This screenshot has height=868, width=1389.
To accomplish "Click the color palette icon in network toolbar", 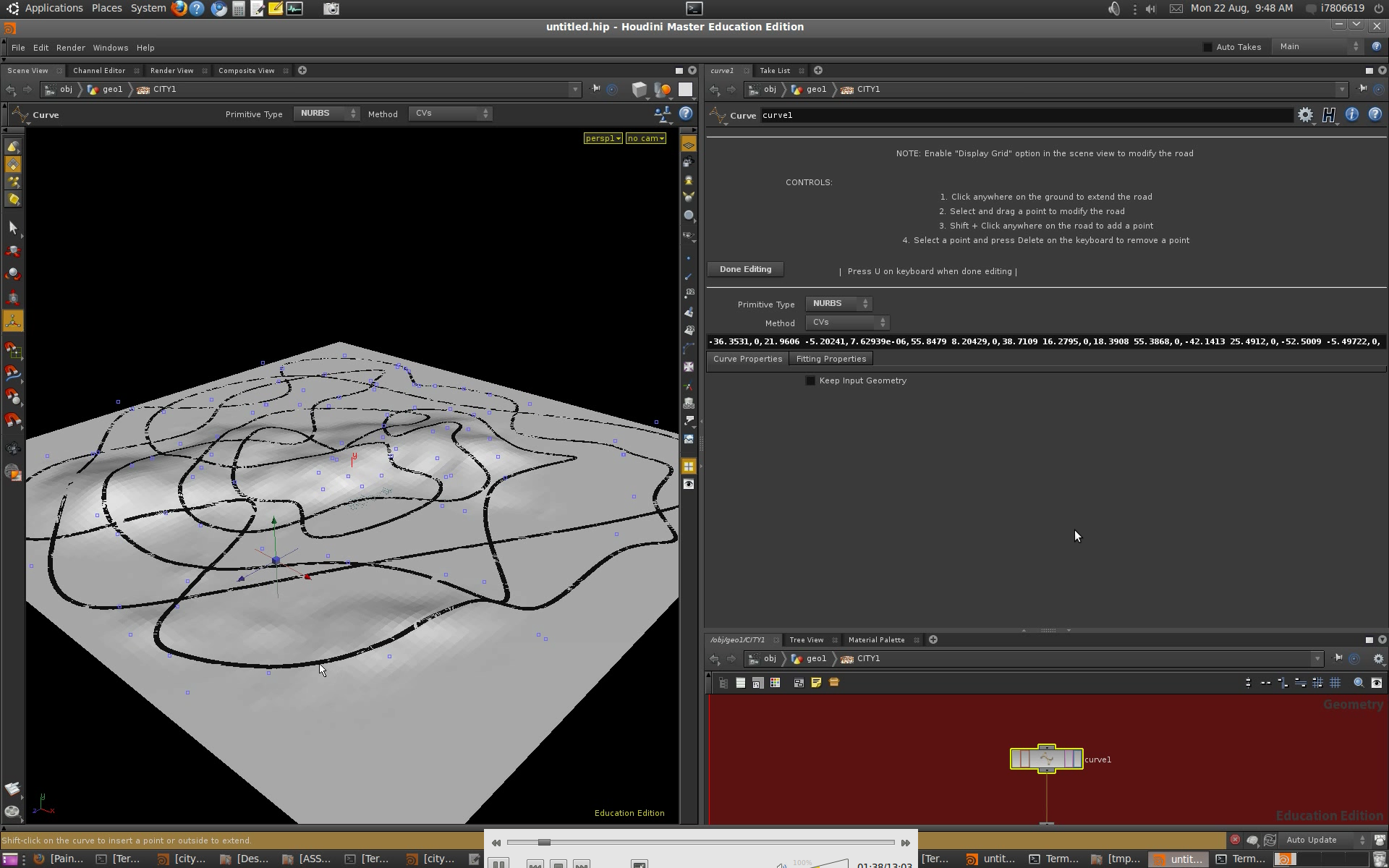I will tap(775, 683).
